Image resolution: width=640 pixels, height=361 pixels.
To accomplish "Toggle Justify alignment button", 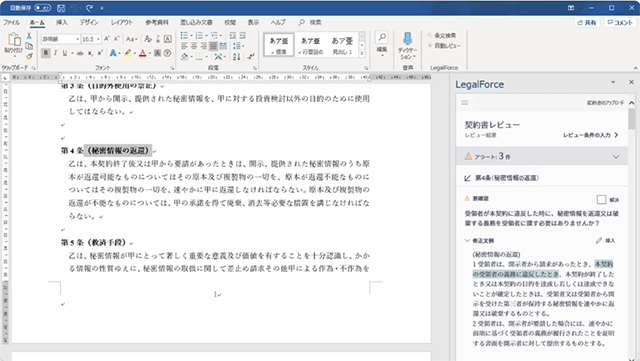I will (213, 46).
